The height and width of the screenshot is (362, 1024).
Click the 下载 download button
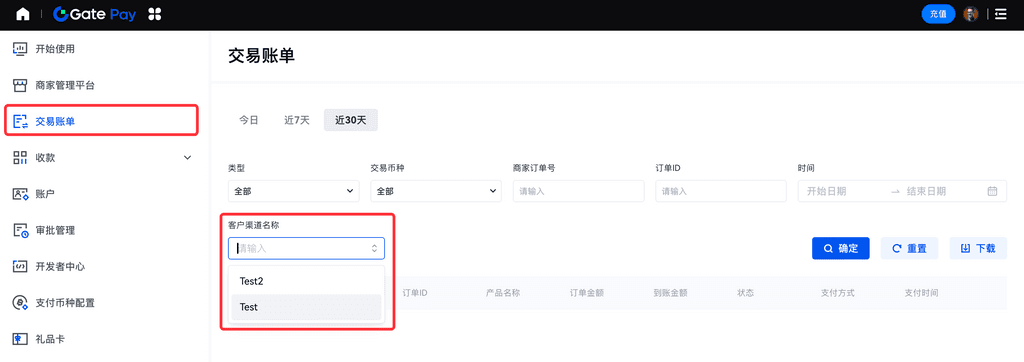coord(978,248)
